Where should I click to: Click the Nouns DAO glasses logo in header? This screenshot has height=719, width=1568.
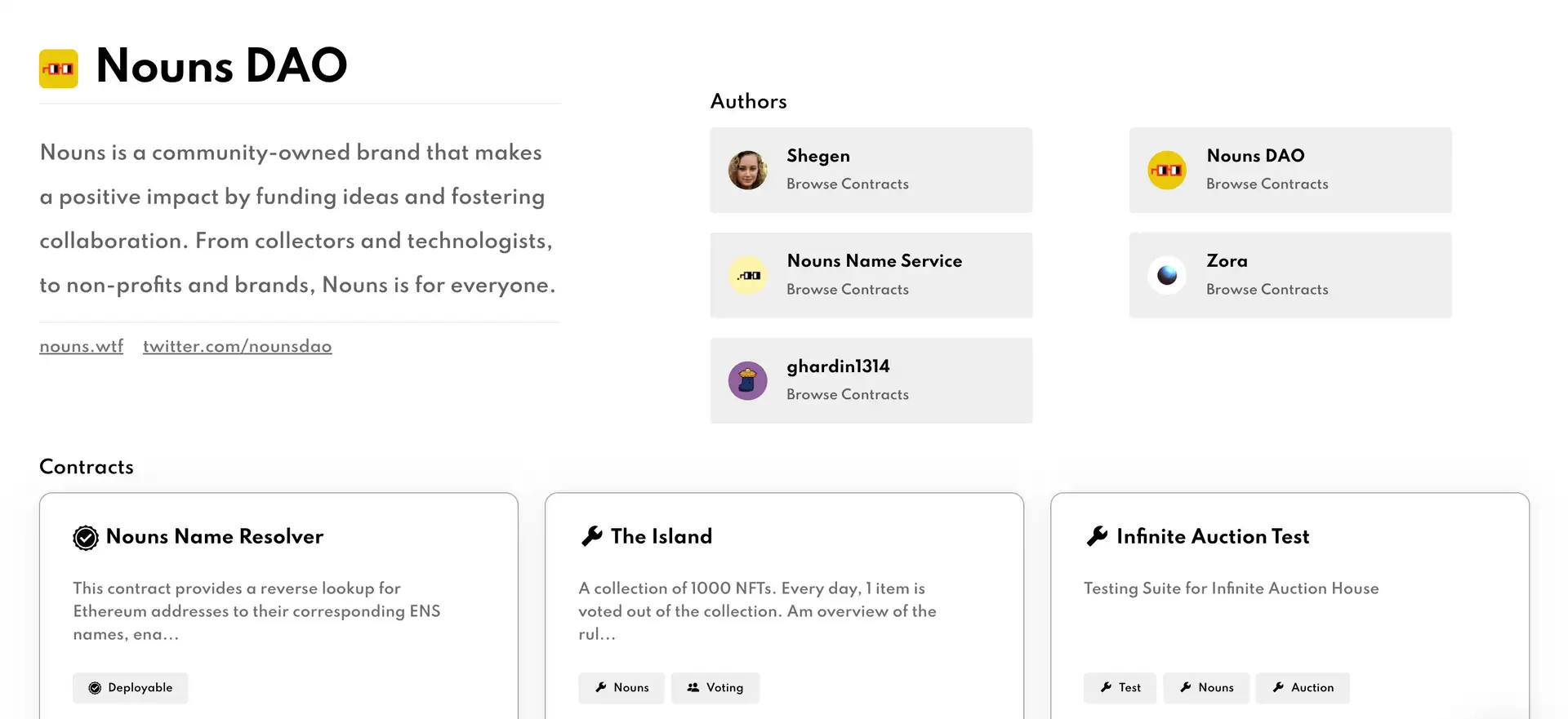click(59, 69)
